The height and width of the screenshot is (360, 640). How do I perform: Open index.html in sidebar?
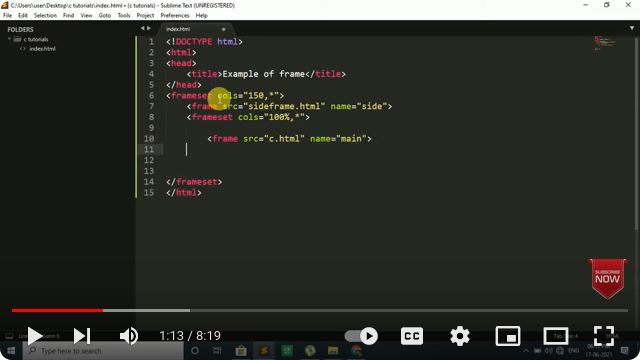(x=42, y=49)
